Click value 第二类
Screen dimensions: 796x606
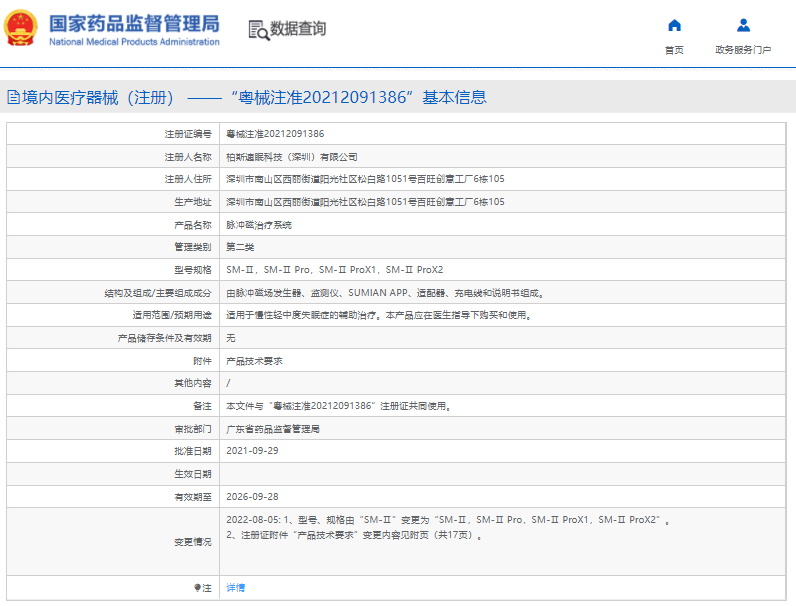click(x=240, y=247)
